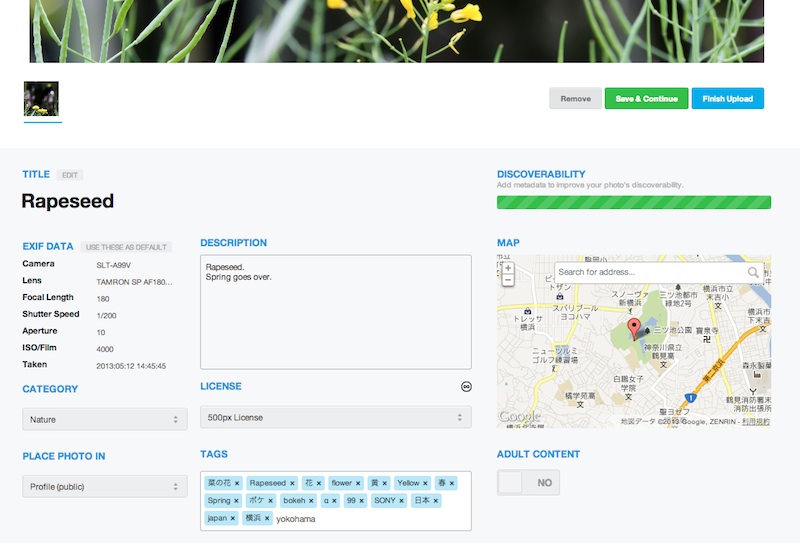Click Edit next to Title

tap(70, 175)
